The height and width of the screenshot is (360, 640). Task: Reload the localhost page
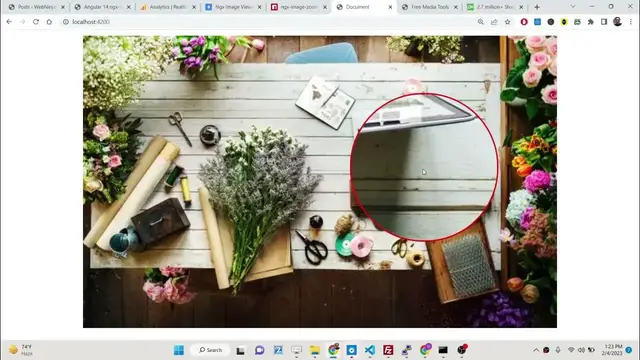click(36, 22)
